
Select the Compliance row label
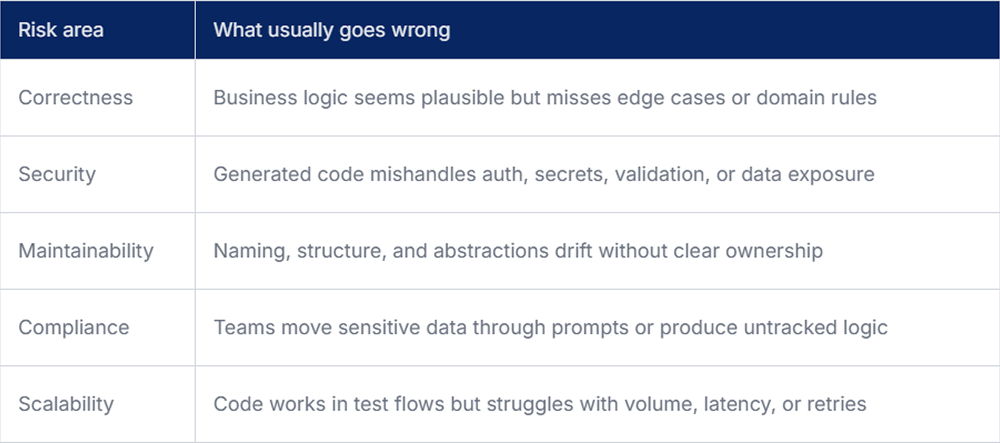click(73, 327)
